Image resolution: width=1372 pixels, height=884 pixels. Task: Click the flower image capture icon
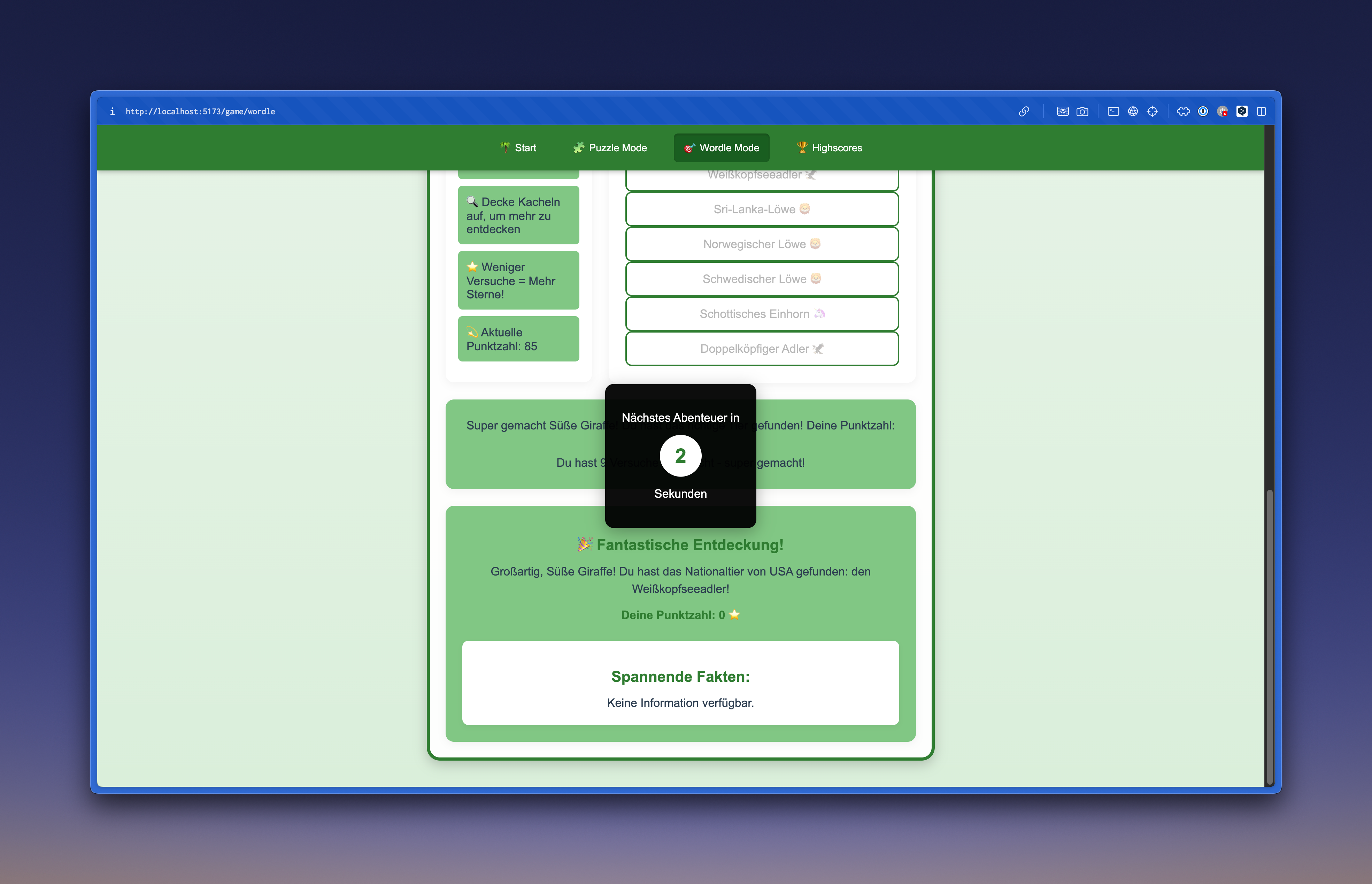click(x=1063, y=111)
